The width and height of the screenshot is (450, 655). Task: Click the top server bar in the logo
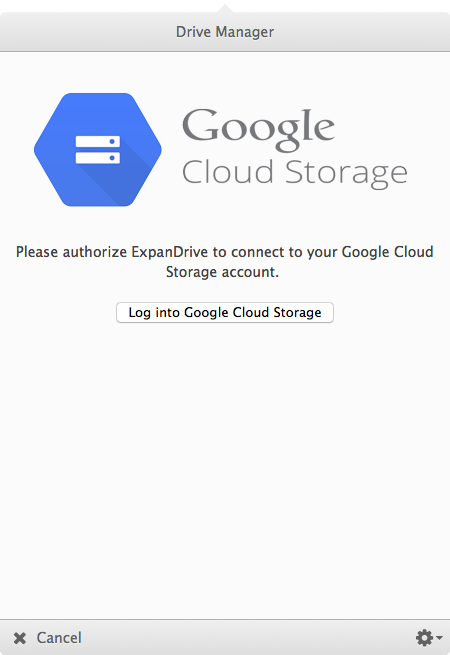click(98, 142)
